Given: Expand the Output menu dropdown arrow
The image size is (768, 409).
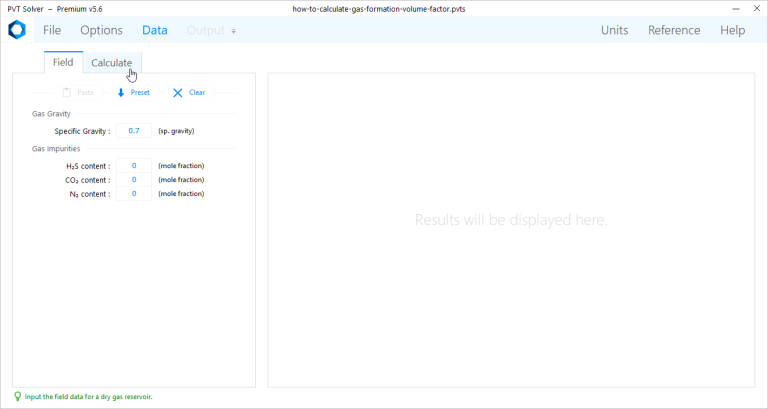Looking at the screenshot, I should pyautogui.click(x=234, y=31).
